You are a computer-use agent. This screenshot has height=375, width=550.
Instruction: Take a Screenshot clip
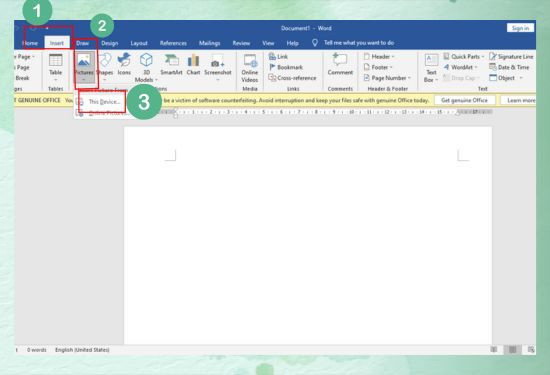(218, 68)
